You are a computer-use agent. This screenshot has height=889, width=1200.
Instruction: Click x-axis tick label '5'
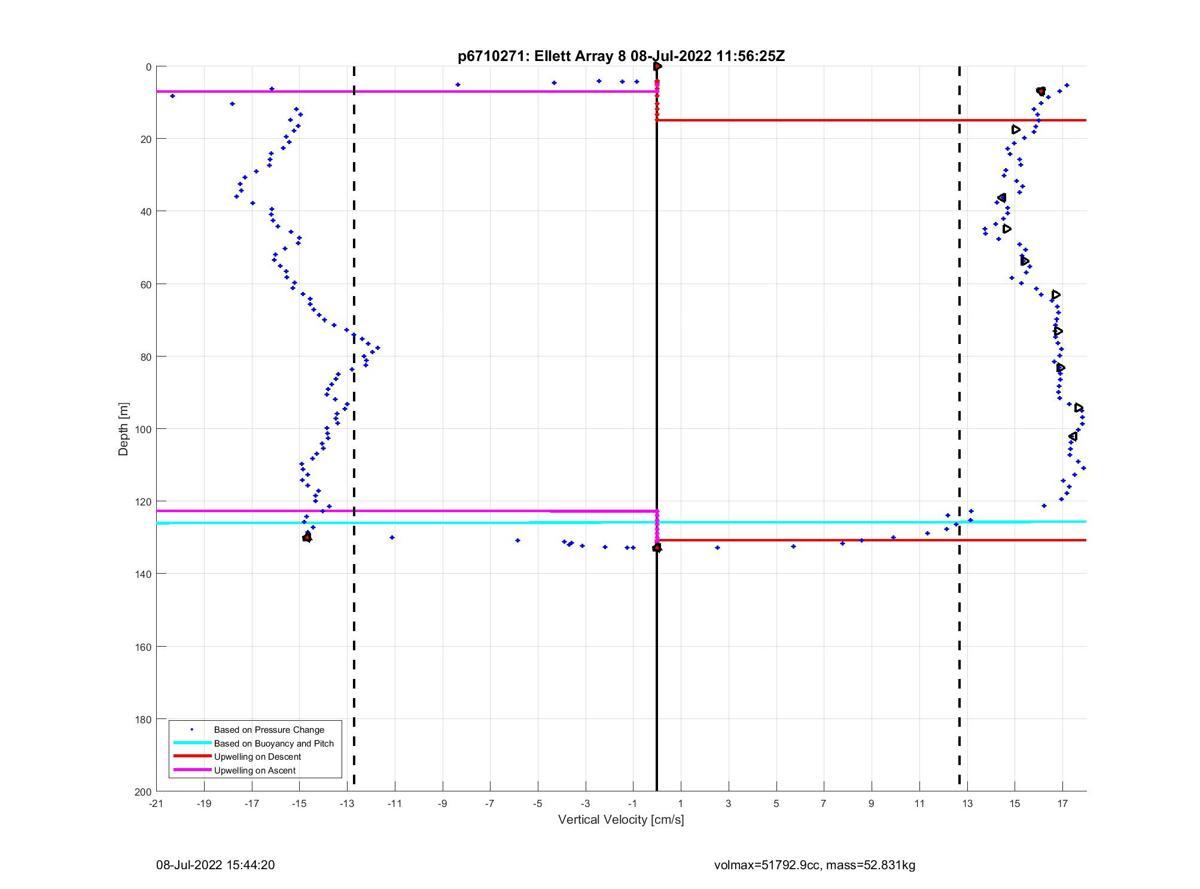776,803
